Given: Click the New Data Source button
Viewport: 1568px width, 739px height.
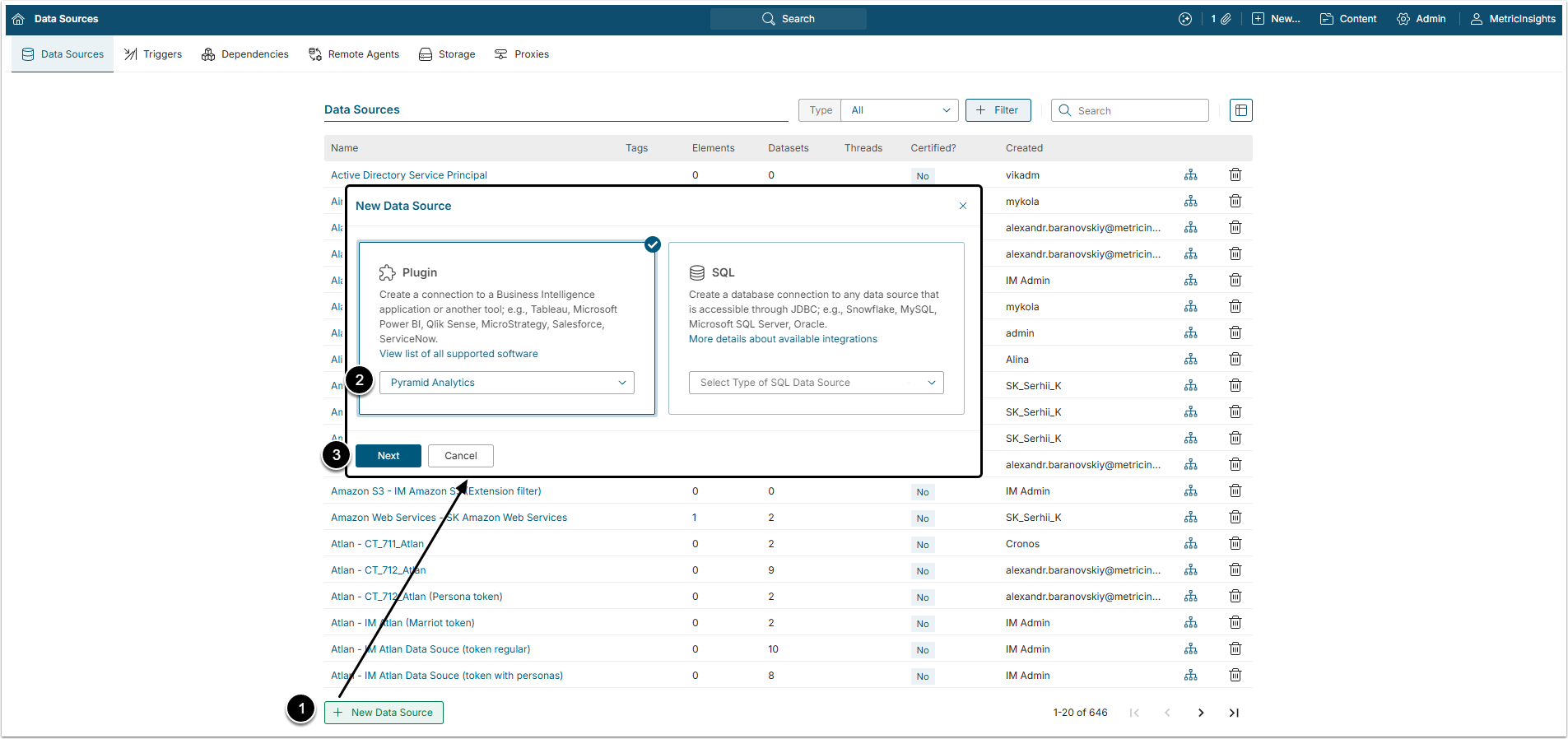Looking at the screenshot, I should coord(384,713).
